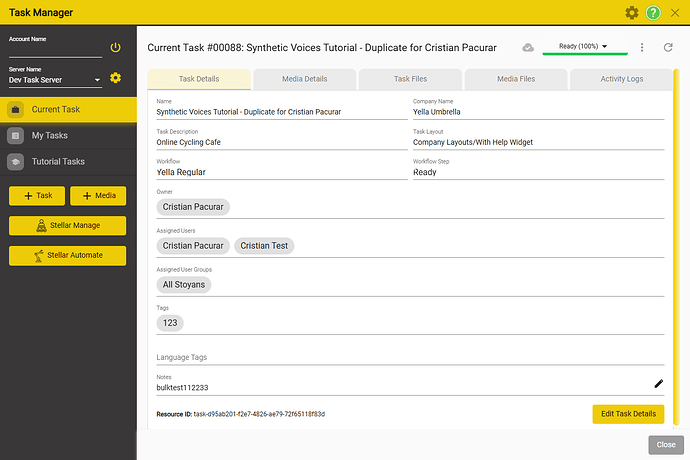Click the pencil icon to edit notes
The height and width of the screenshot is (460, 690).
pos(658,384)
